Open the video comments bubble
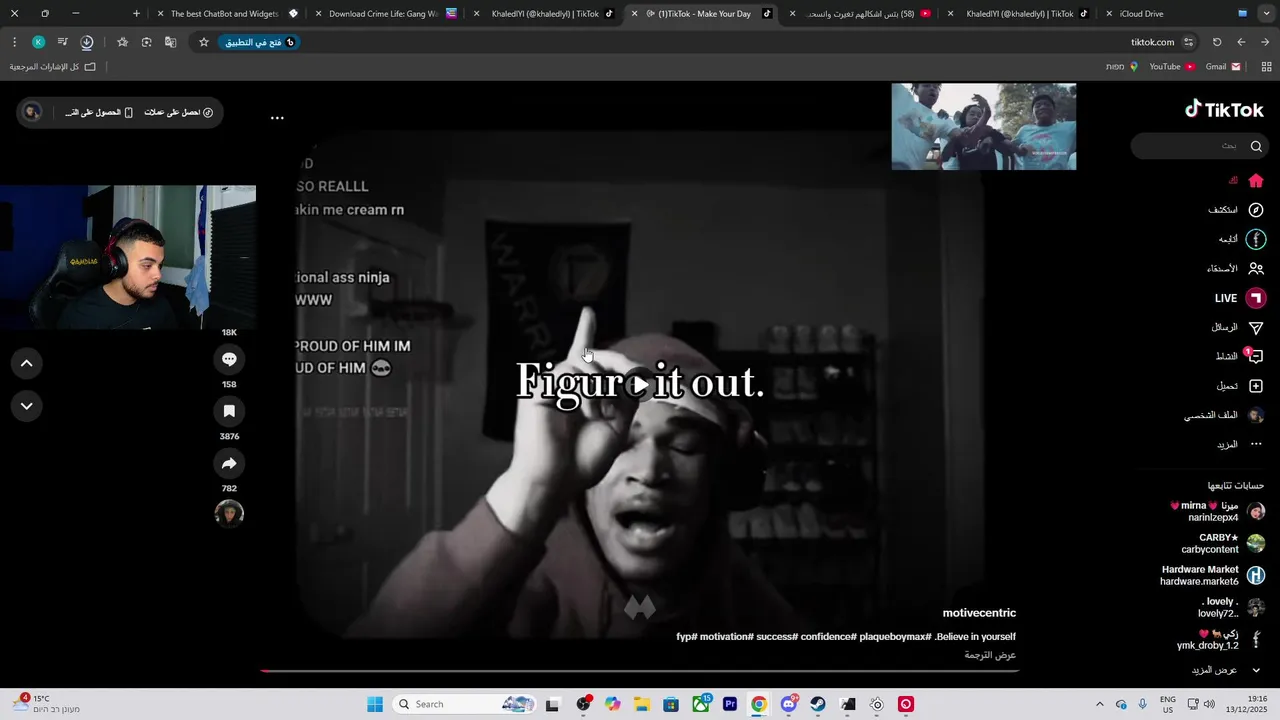The image size is (1280, 720). click(x=229, y=359)
